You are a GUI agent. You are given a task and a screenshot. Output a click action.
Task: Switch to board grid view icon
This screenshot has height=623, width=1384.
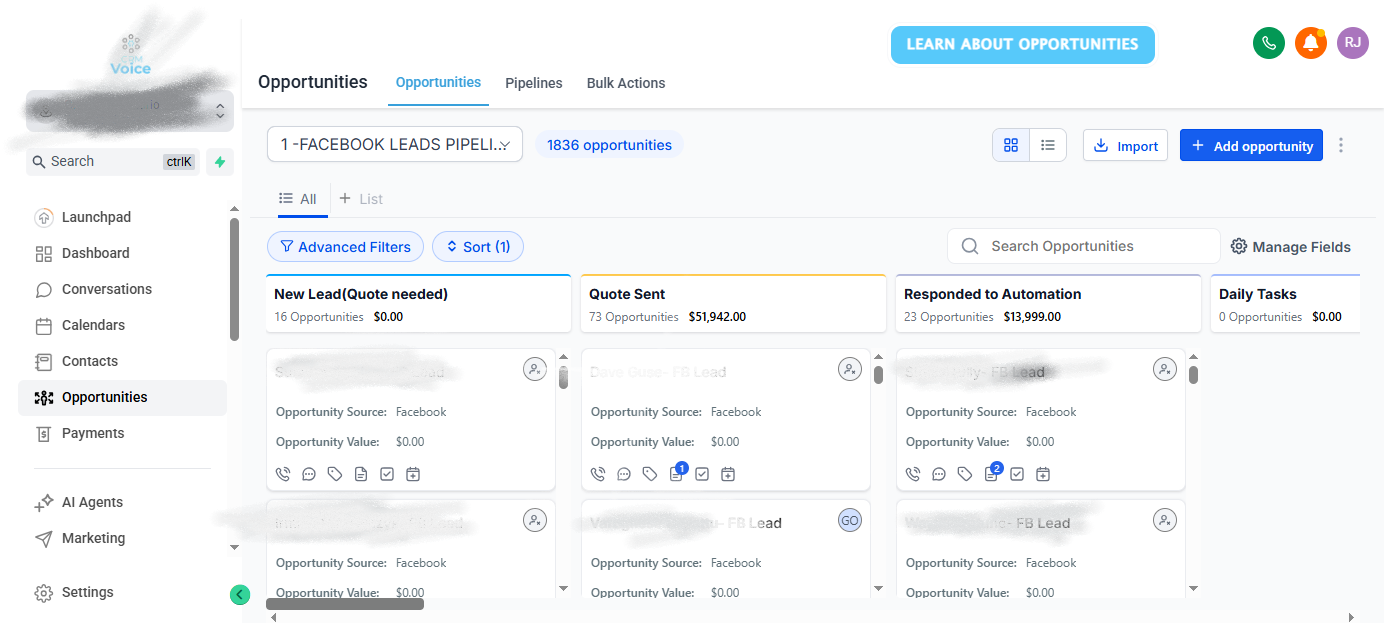tap(1011, 145)
